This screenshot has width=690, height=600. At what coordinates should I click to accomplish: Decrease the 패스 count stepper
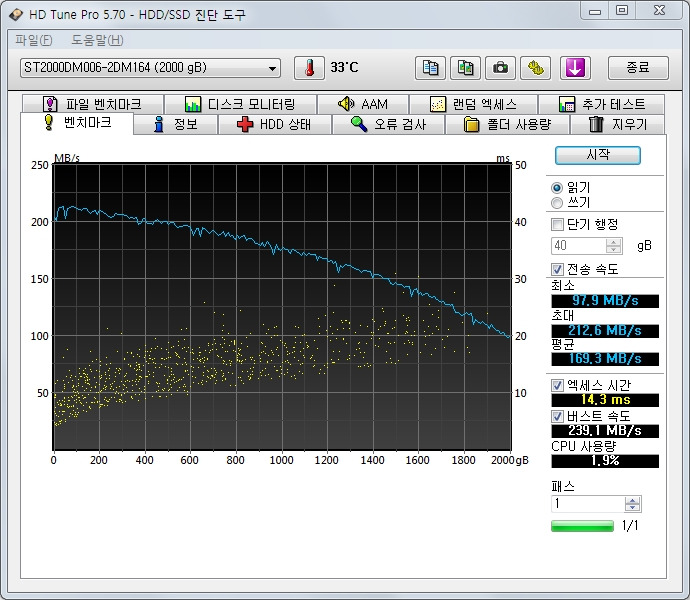(632, 508)
